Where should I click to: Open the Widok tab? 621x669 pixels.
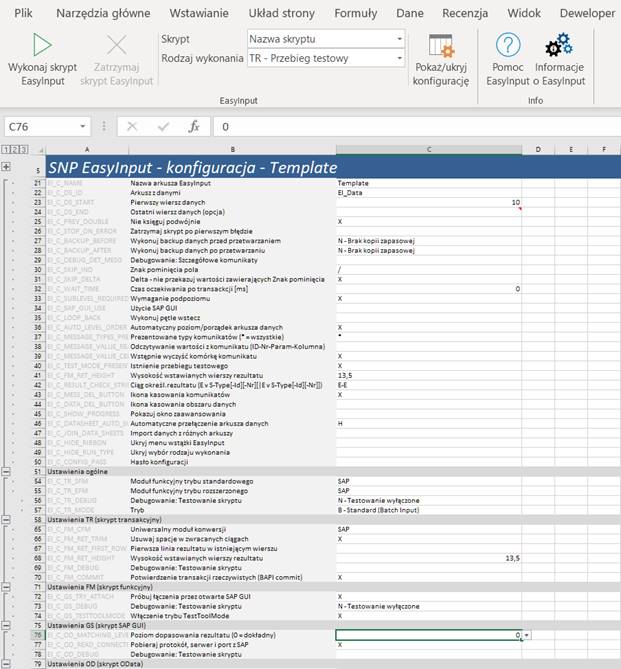[x=524, y=13]
